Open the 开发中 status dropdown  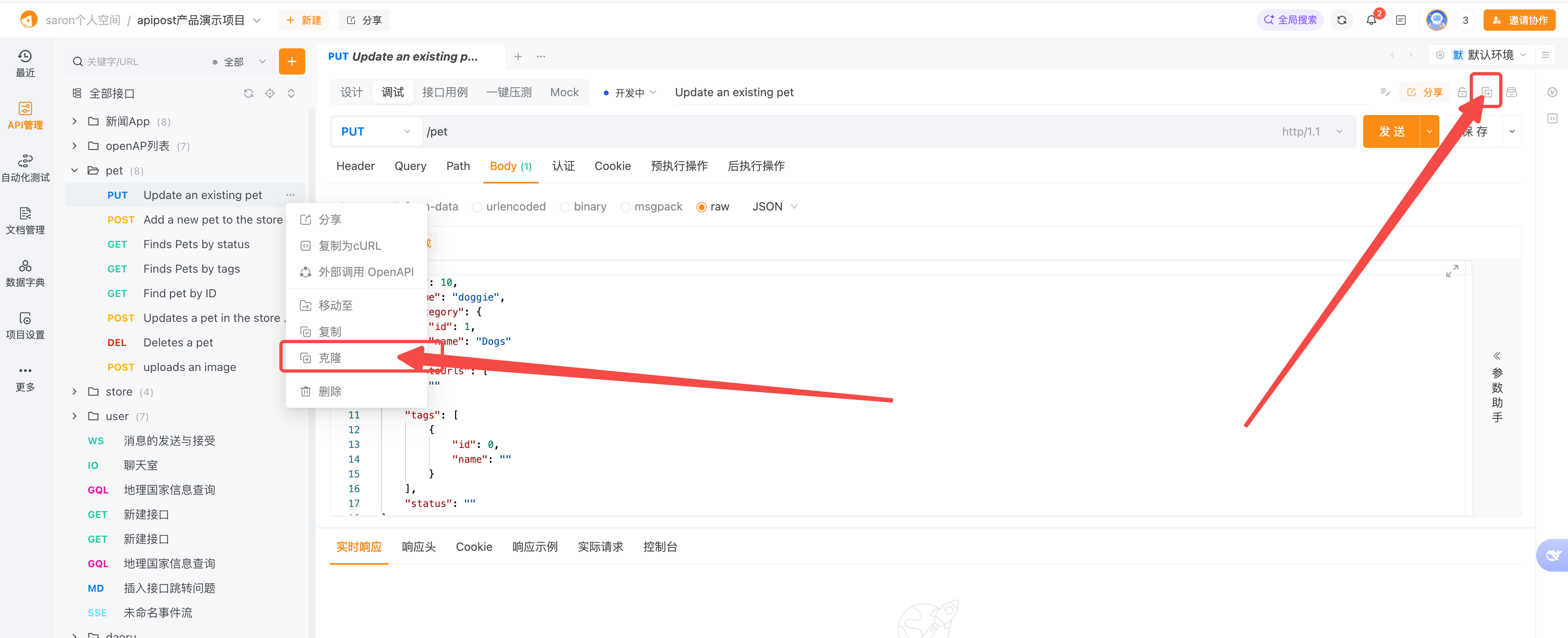tap(630, 93)
